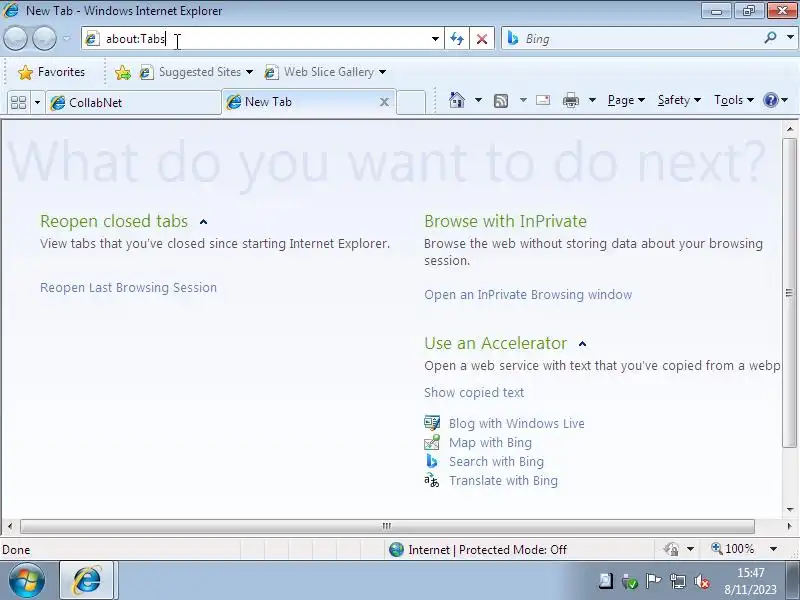The image size is (800, 600).
Task: Close the New Tab tab
Action: point(384,102)
